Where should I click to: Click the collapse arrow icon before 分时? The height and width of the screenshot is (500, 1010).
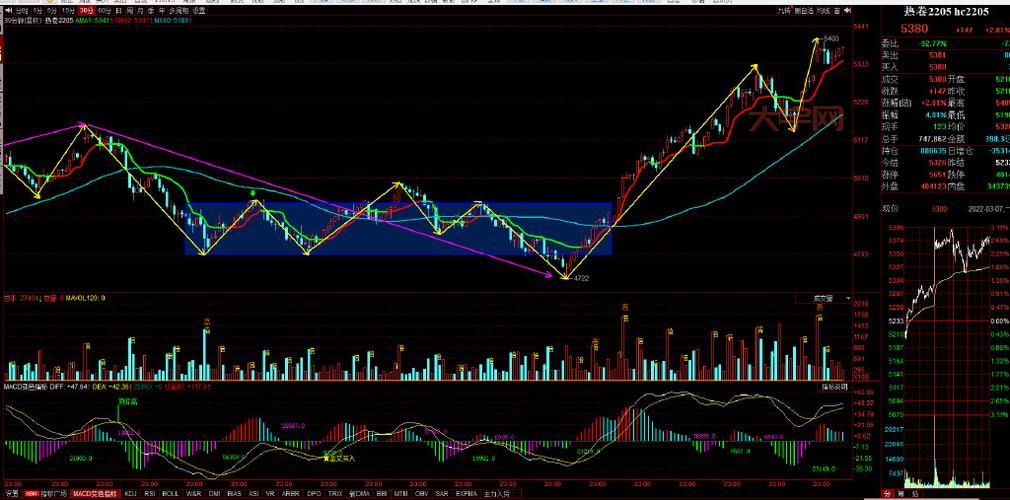point(6,10)
